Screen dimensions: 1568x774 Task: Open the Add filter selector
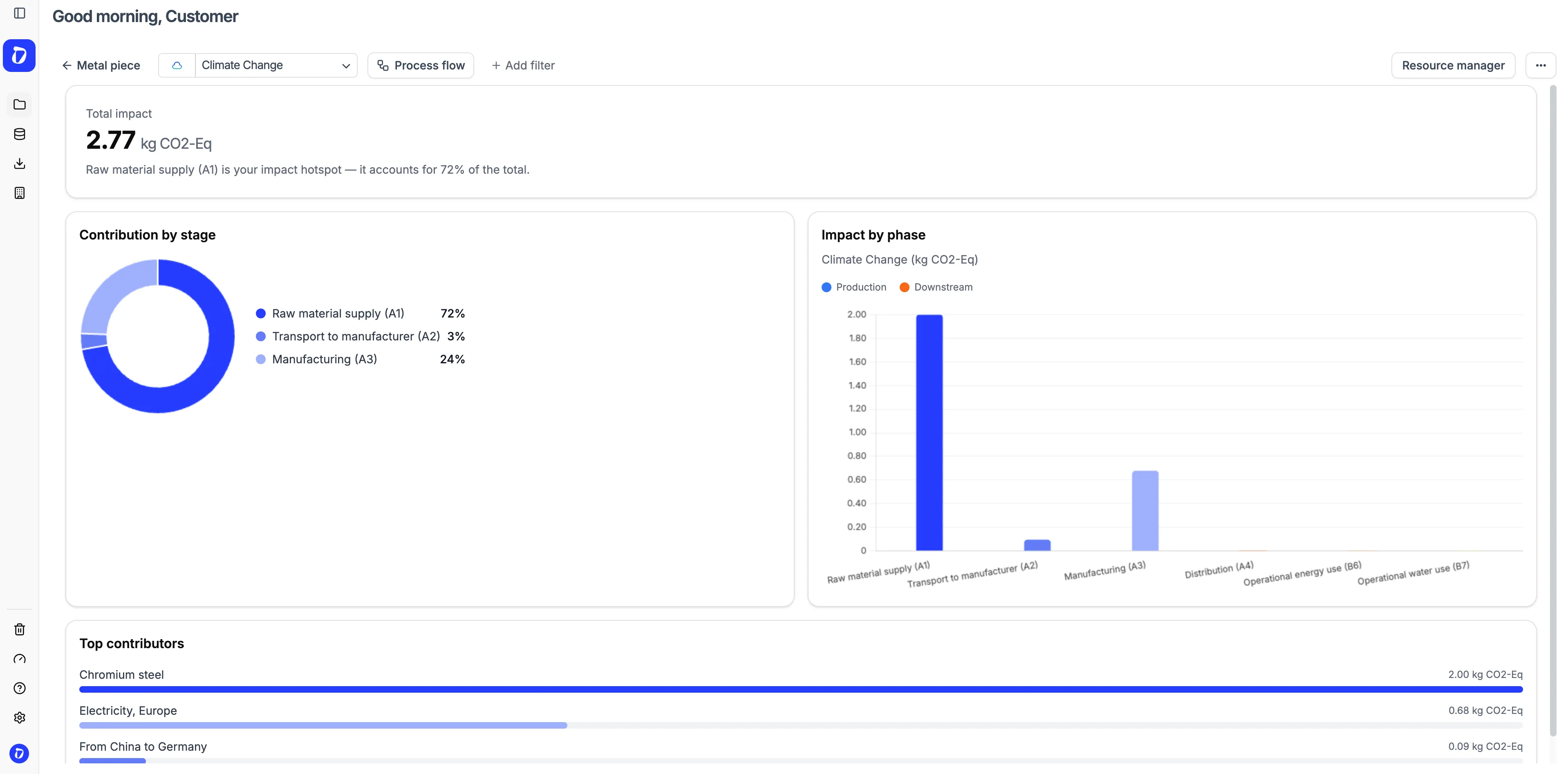(x=523, y=65)
